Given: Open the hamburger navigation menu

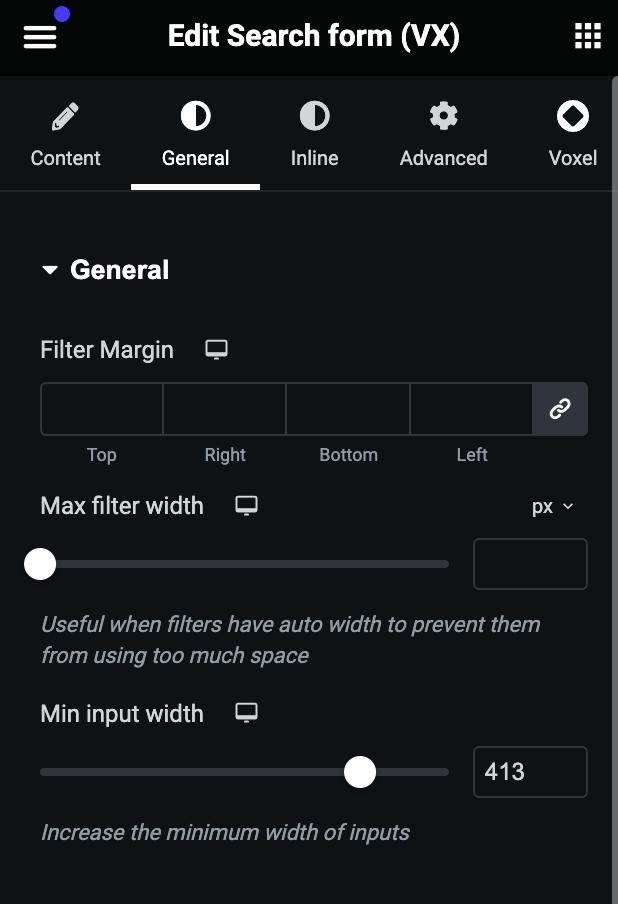Looking at the screenshot, I should point(39,36).
